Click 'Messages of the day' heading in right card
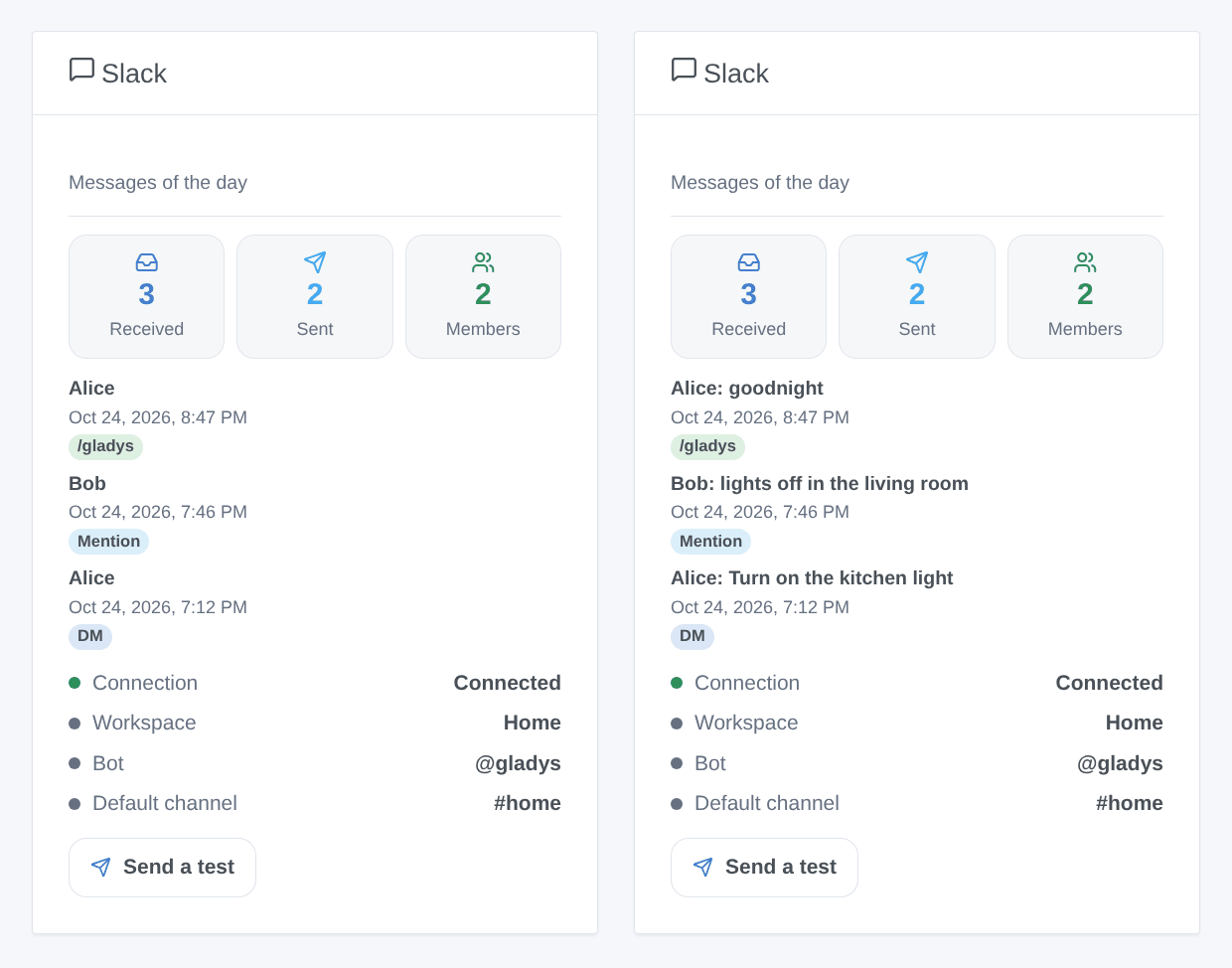This screenshot has width=1232, height=968. tap(760, 183)
